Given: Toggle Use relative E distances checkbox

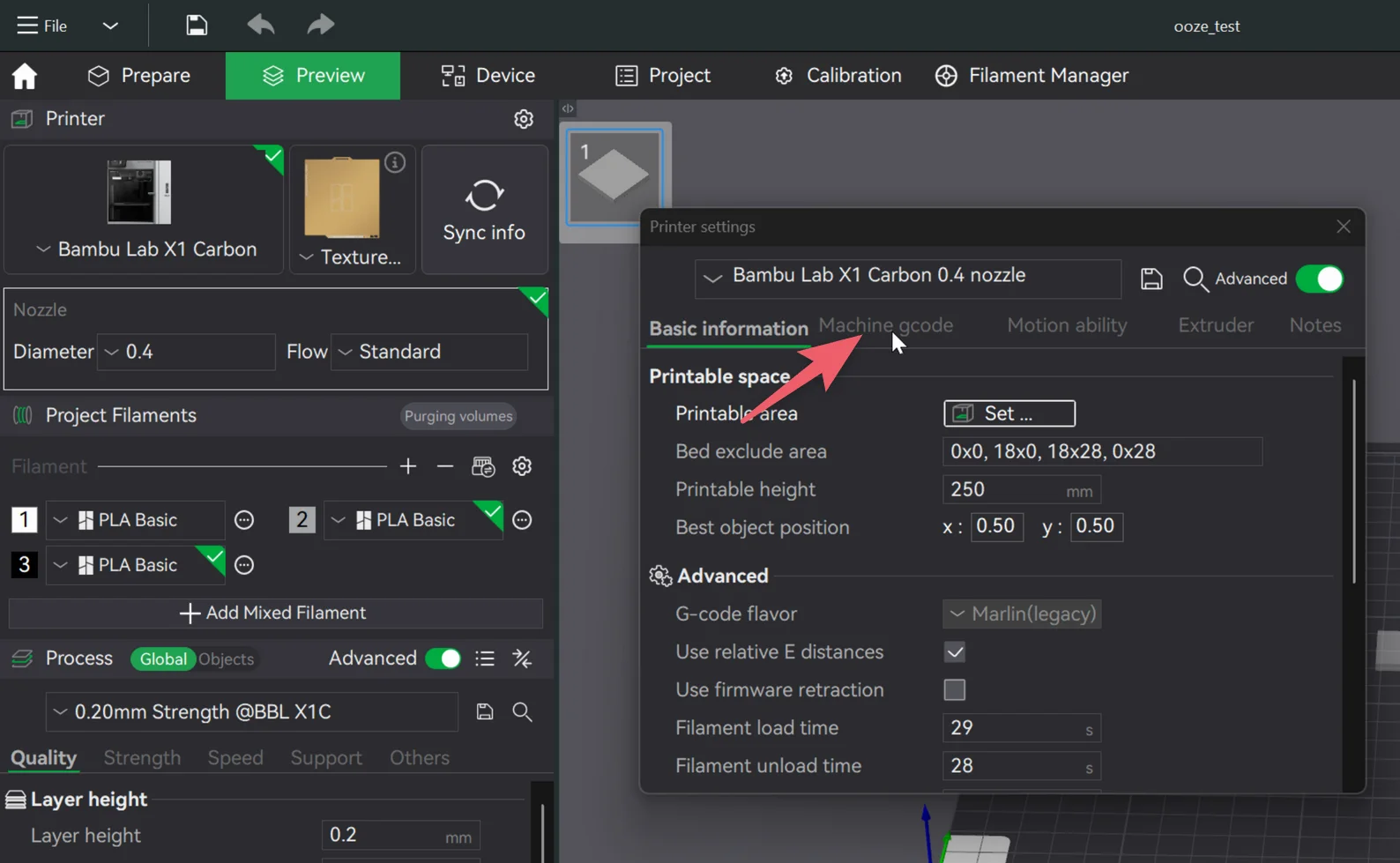Looking at the screenshot, I should 955,652.
